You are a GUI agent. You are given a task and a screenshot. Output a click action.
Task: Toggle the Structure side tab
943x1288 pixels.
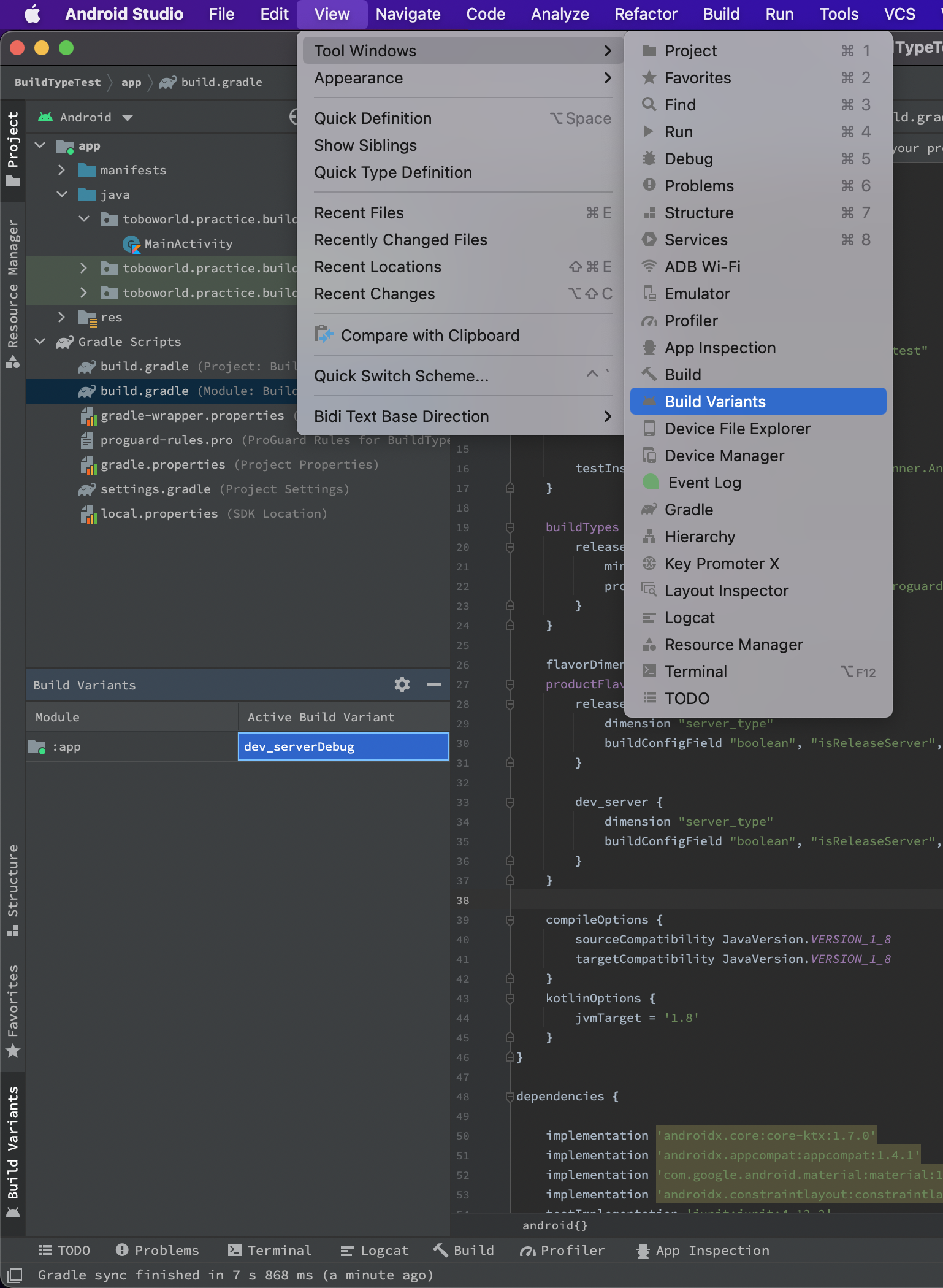tap(13, 891)
